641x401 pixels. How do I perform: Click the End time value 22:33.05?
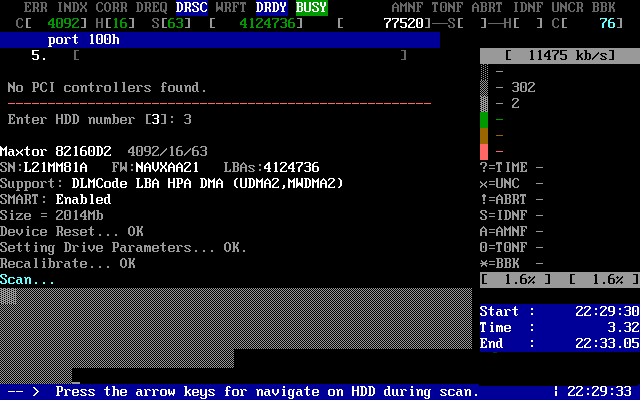[x=600, y=343]
